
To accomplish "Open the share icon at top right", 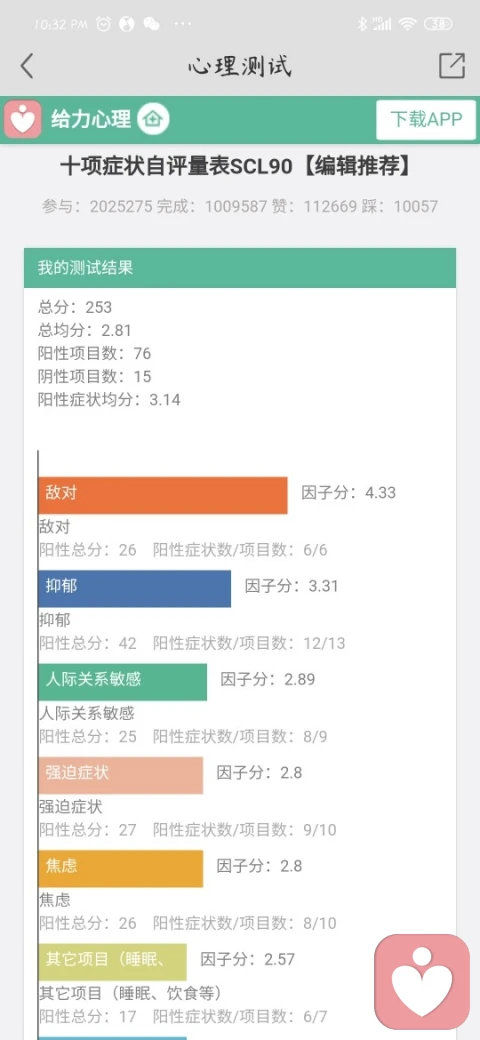I will coord(451,65).
